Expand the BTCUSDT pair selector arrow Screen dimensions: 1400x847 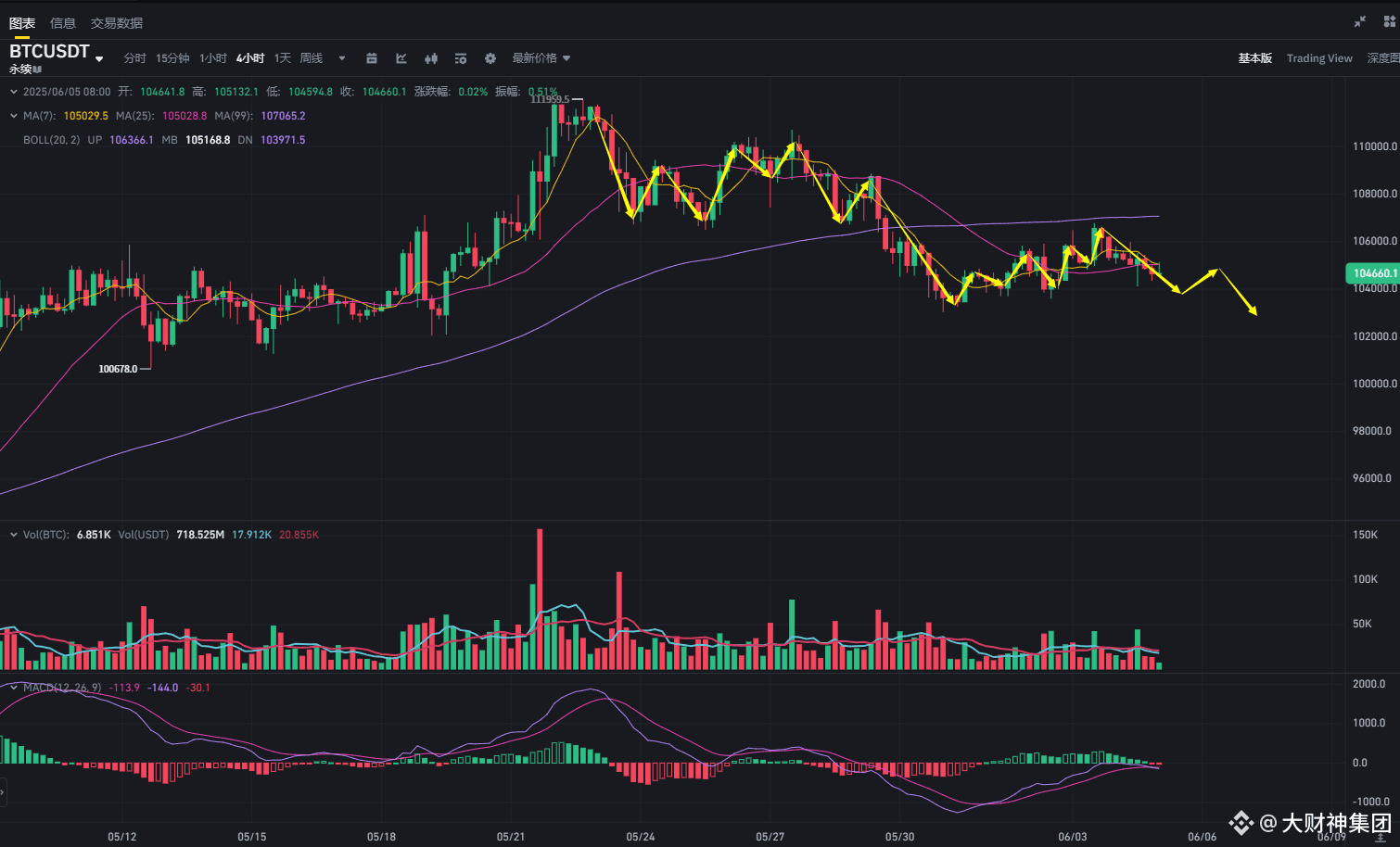[x=99, y=59]
